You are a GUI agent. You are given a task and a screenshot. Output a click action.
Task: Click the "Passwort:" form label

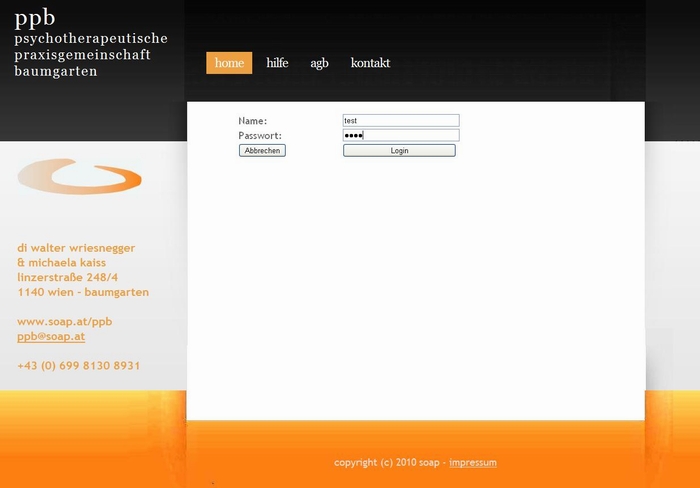coord(259,135)
